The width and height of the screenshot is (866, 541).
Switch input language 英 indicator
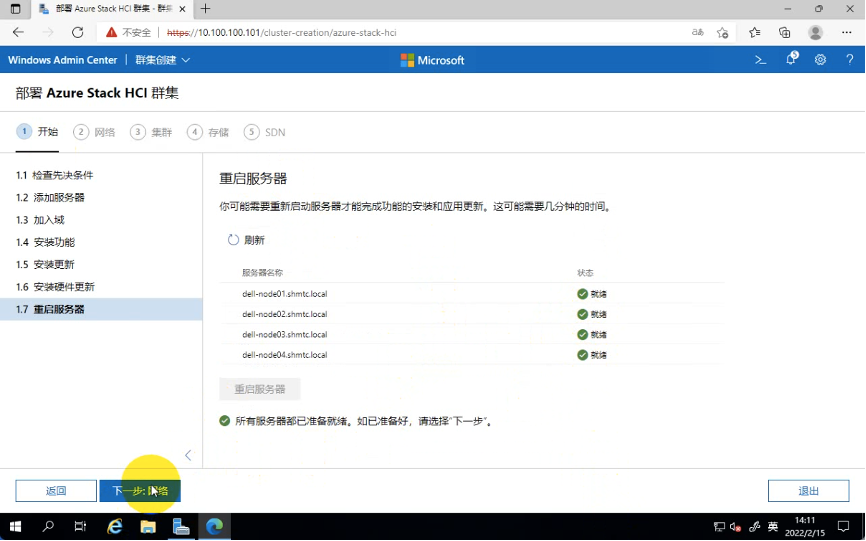click(773, 527)
